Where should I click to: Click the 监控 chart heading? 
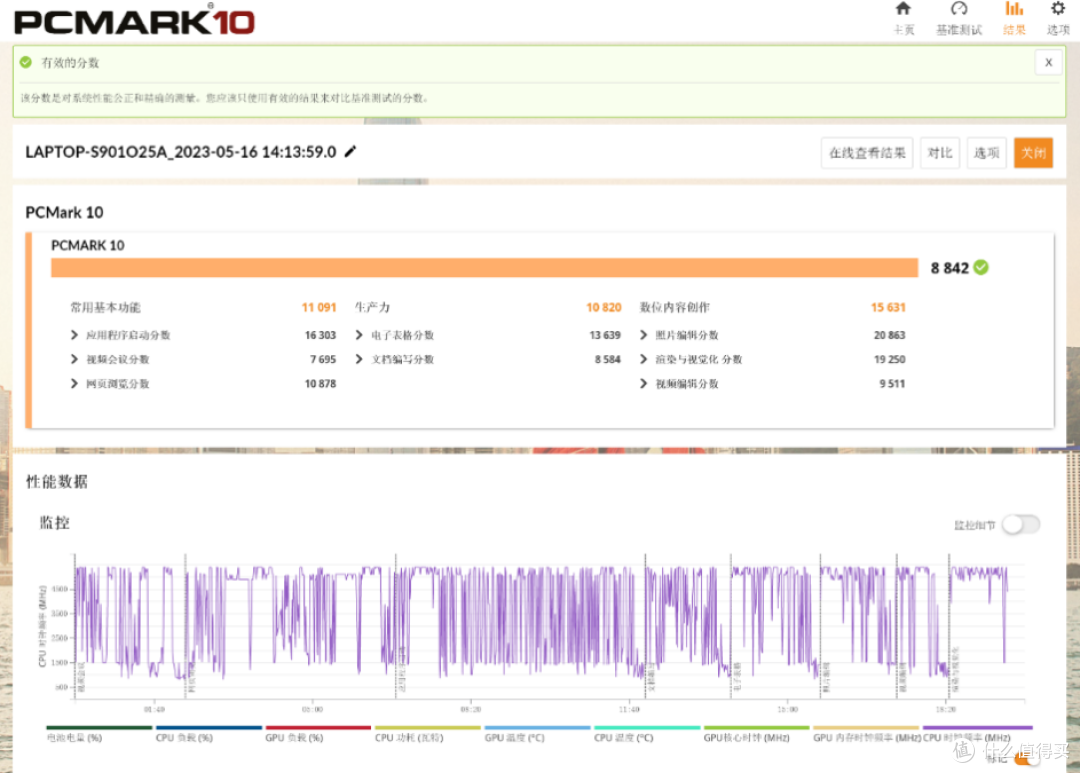pyautogui.click(x=54, y=523)
